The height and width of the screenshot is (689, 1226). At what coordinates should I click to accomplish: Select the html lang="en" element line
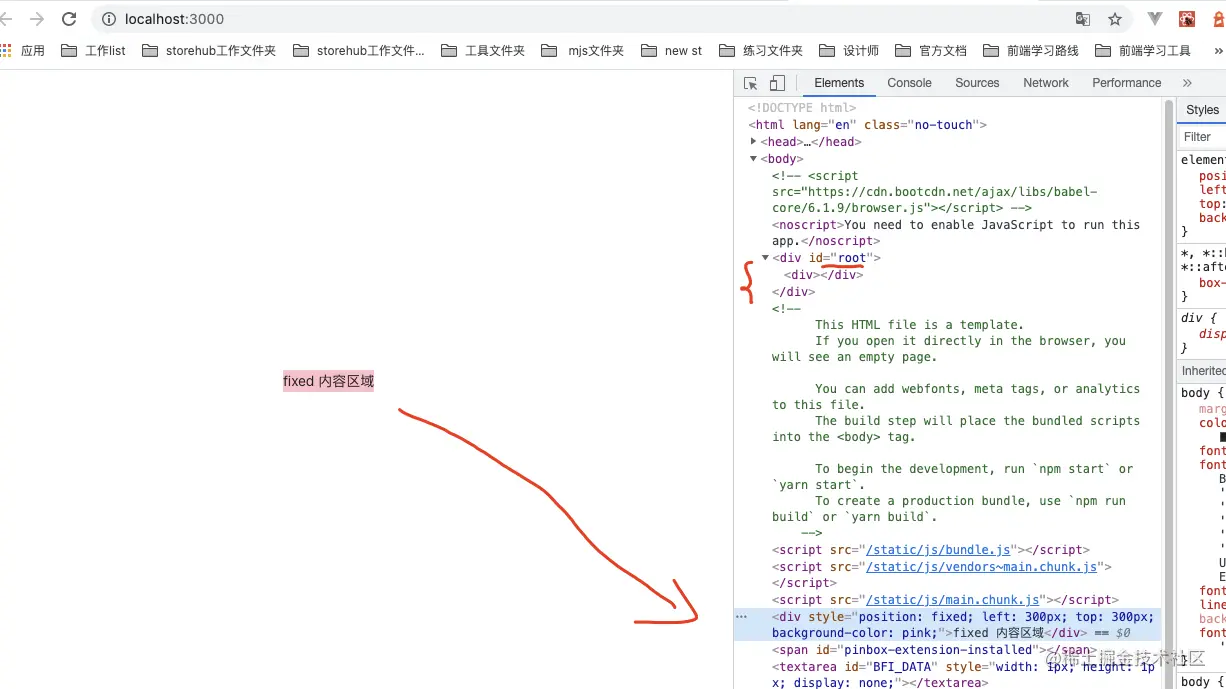[868, 125]
